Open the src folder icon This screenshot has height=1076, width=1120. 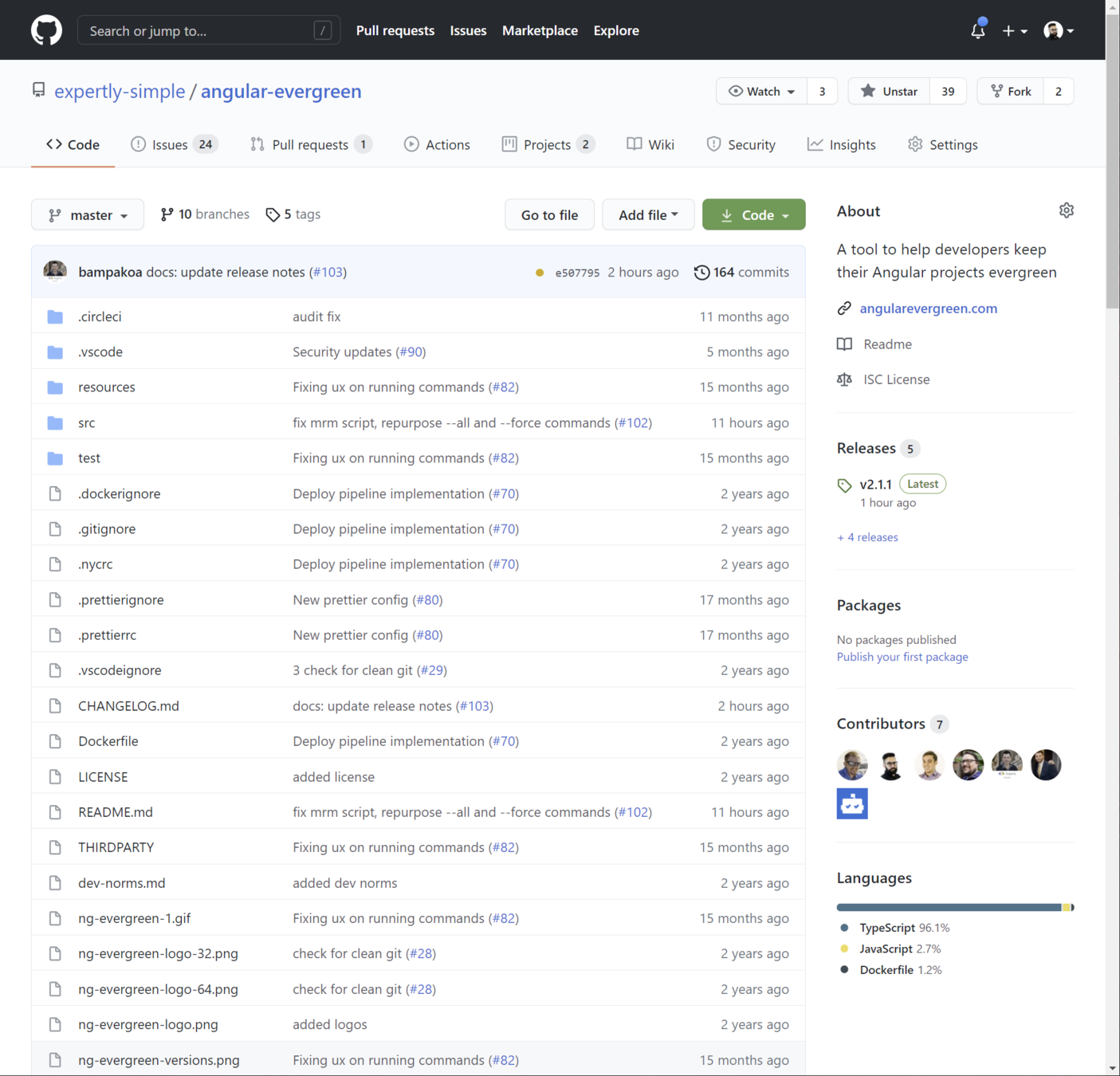tap(55, 422)
